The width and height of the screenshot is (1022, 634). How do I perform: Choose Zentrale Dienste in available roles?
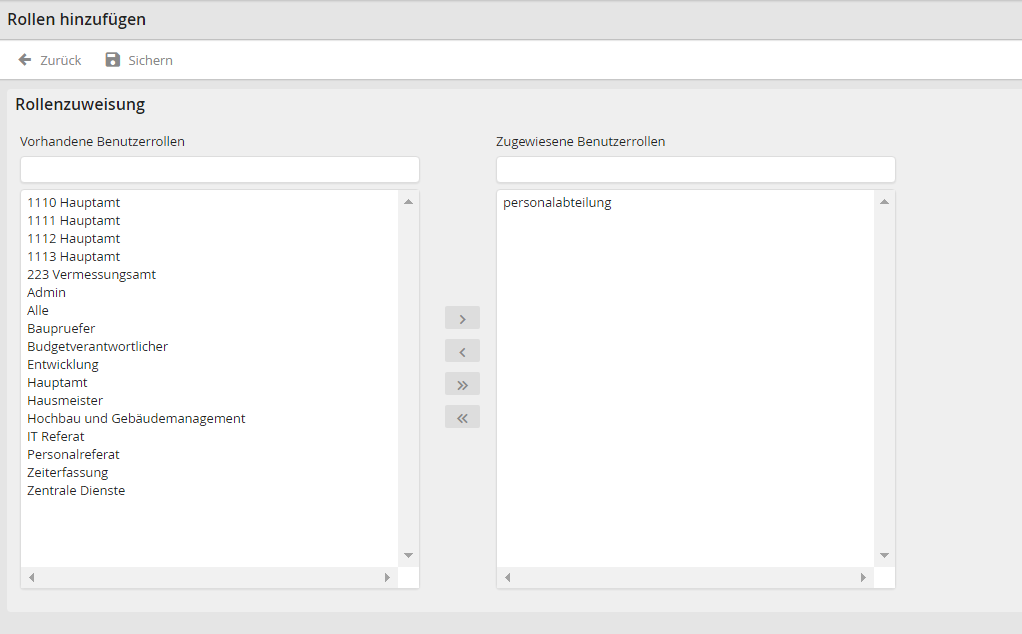[76, 491]
